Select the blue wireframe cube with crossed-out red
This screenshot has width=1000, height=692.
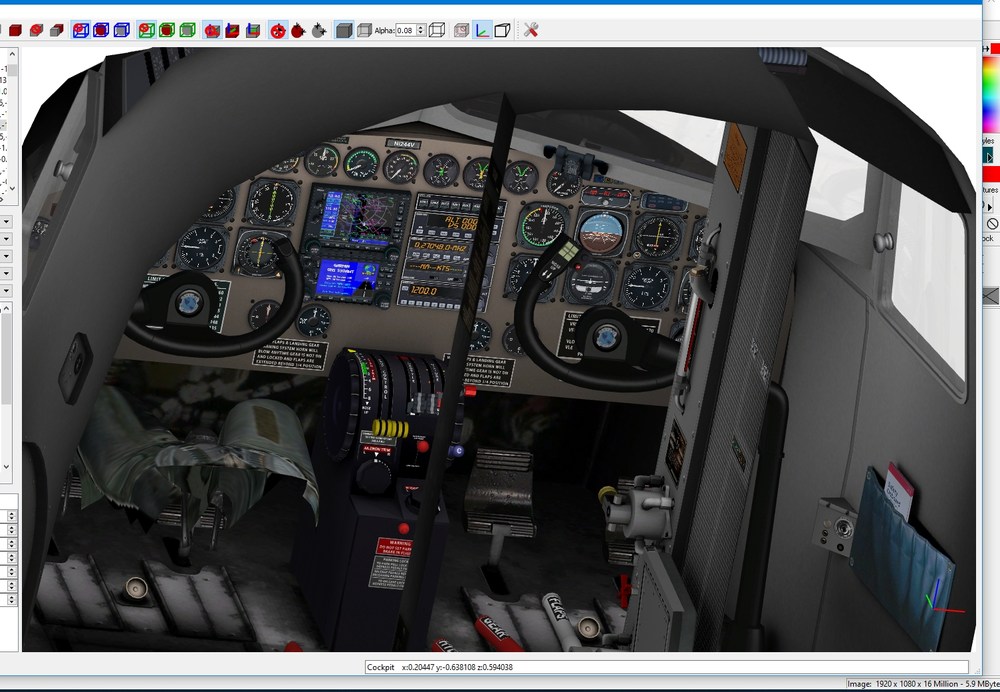[x=81, y=30]
